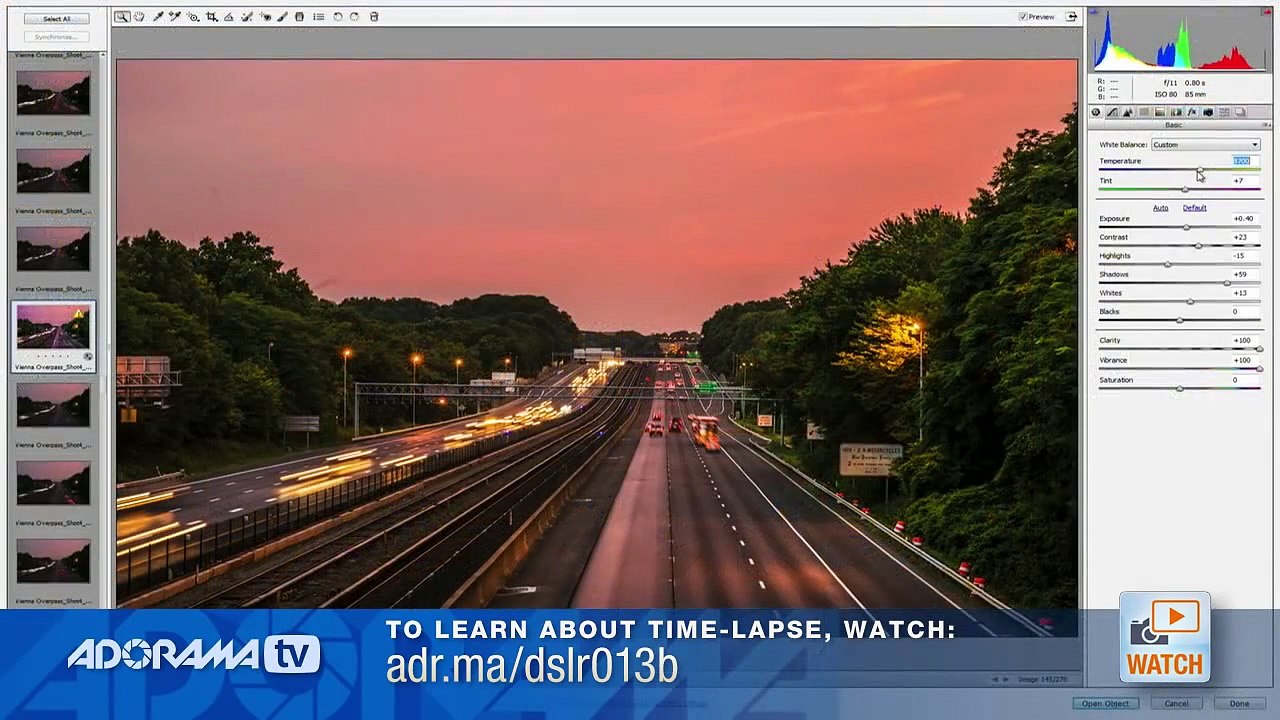This screenshot has height=720, width=1280.
Task: Click the Saturation slider handle
Action: [x=1180, y=389]
